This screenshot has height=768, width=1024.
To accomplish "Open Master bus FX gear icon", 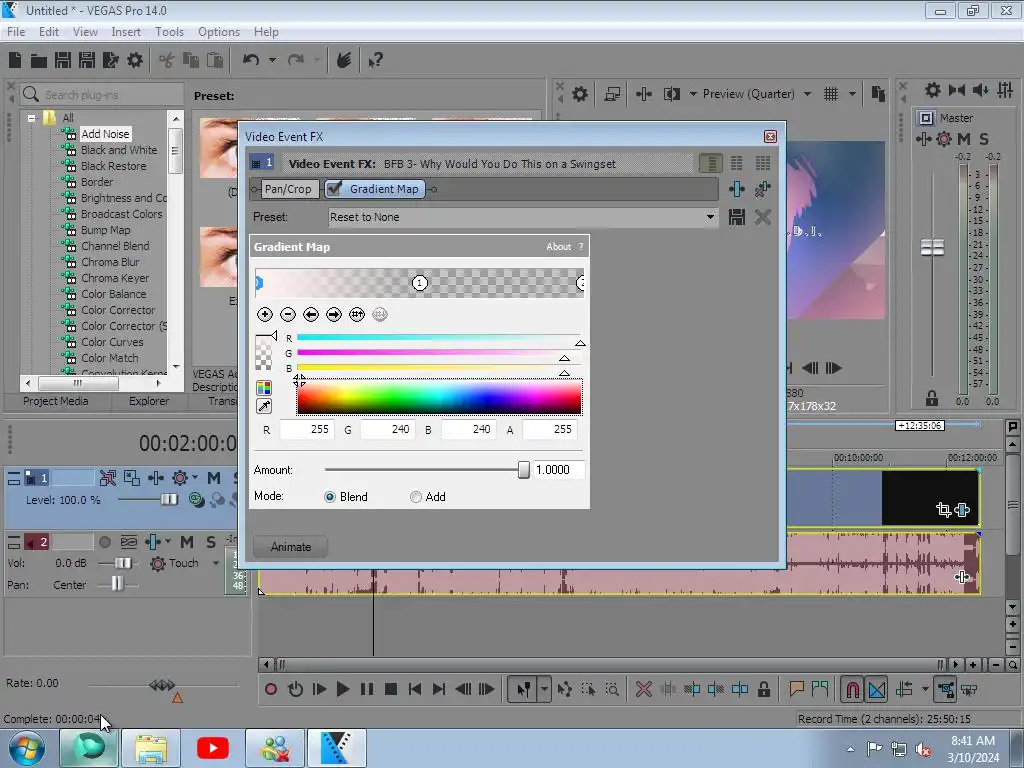I will 944,138.
